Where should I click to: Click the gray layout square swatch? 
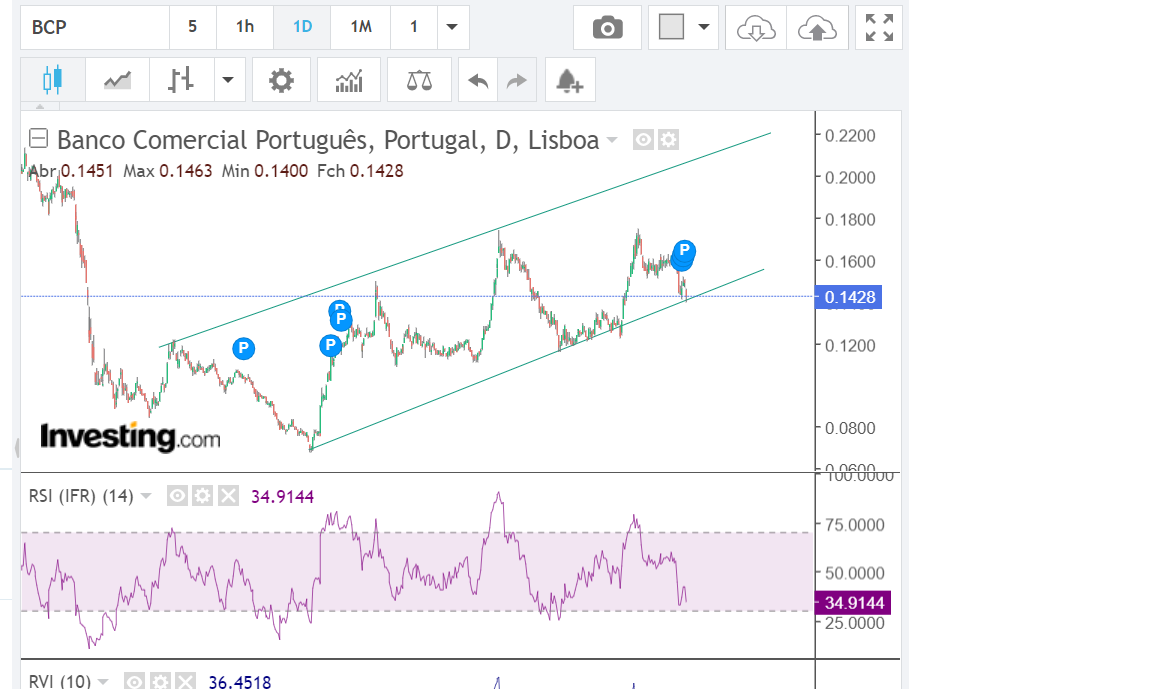[672, 27]
